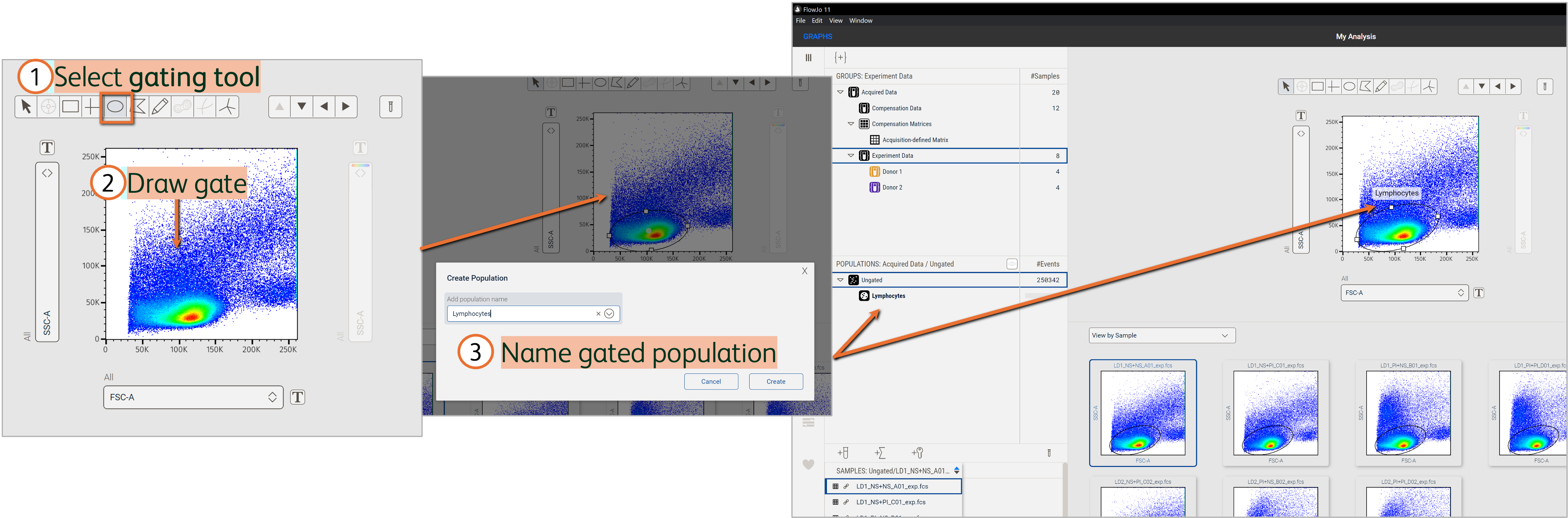Click Create in the Create Population dialog

tap(776, 382)
